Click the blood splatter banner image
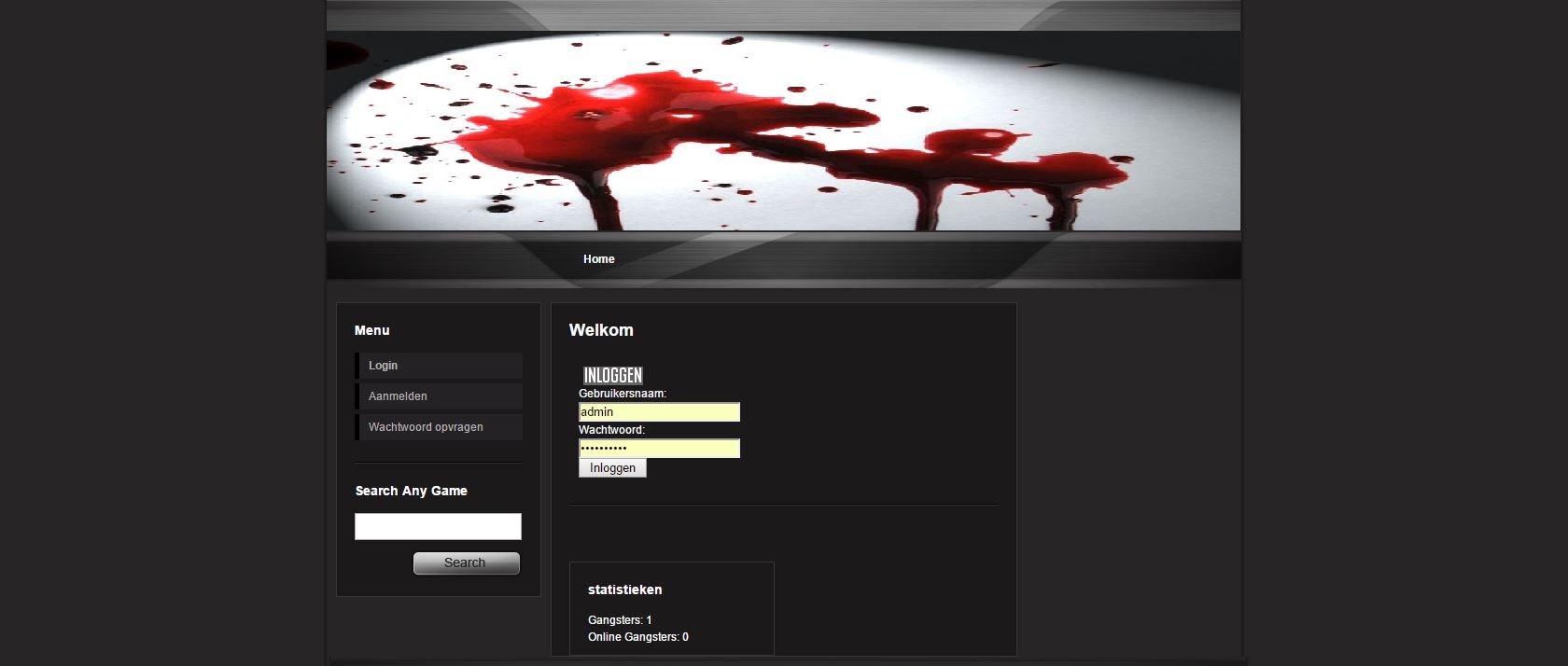Viewport: 1568px width, 666px height. 782,131
